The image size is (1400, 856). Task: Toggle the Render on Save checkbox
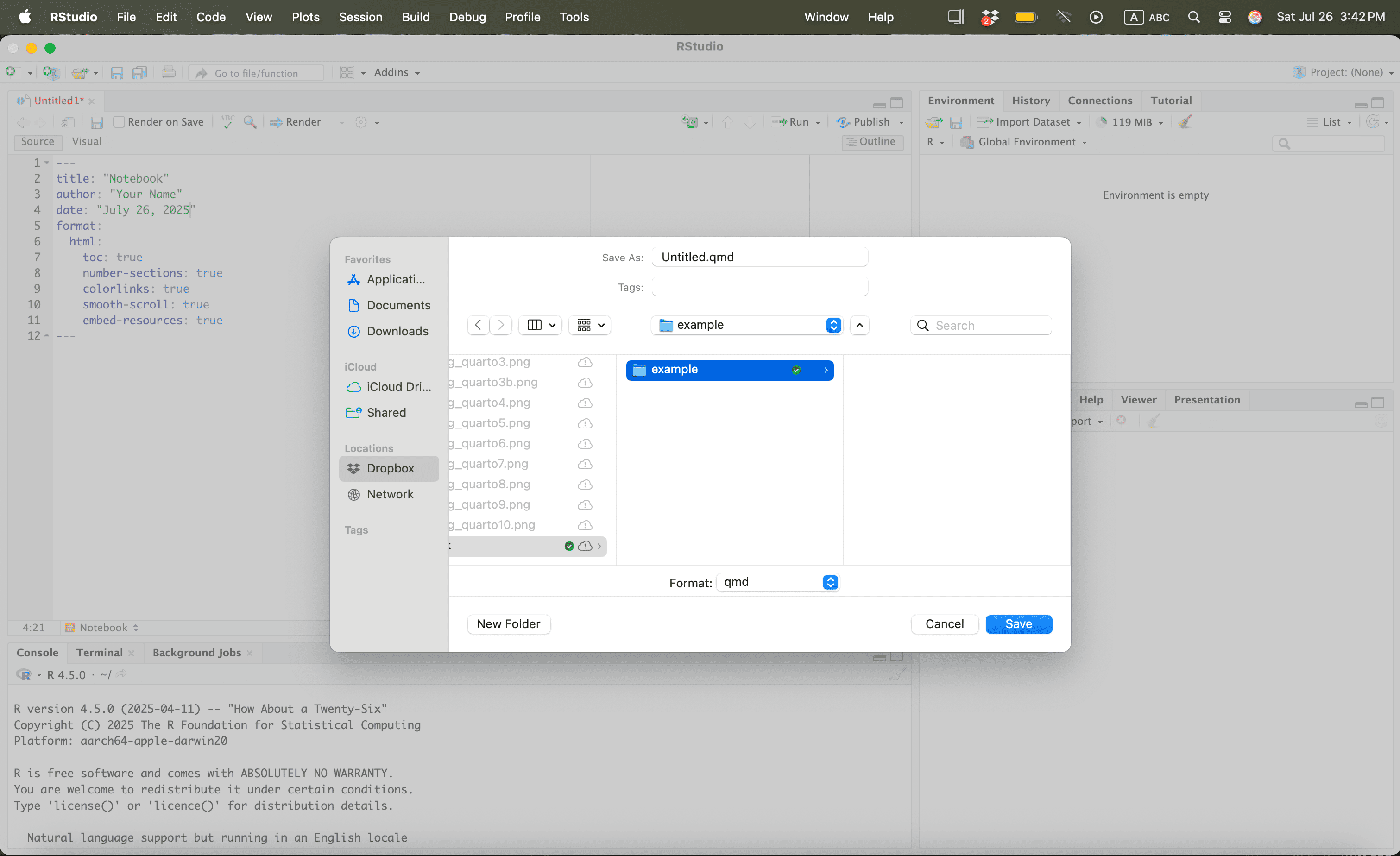point(119,122)
